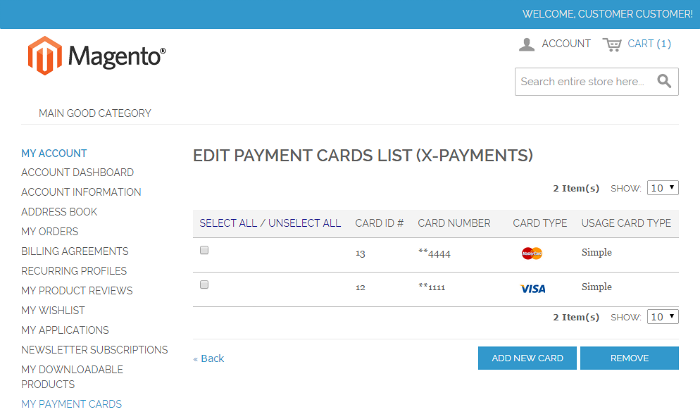Screen dimensions: 700x419
Task: Open Billing Agreements
Action: (75, 251)
